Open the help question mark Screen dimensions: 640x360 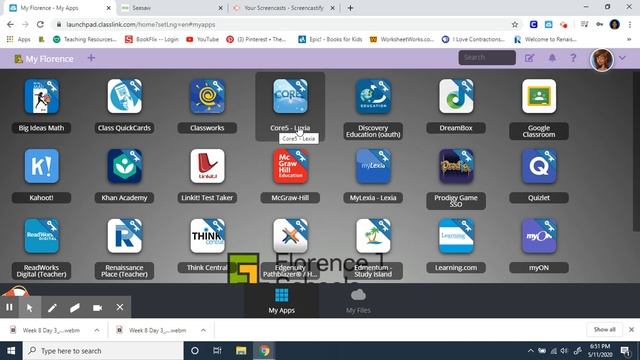click(x=573, y=58)
